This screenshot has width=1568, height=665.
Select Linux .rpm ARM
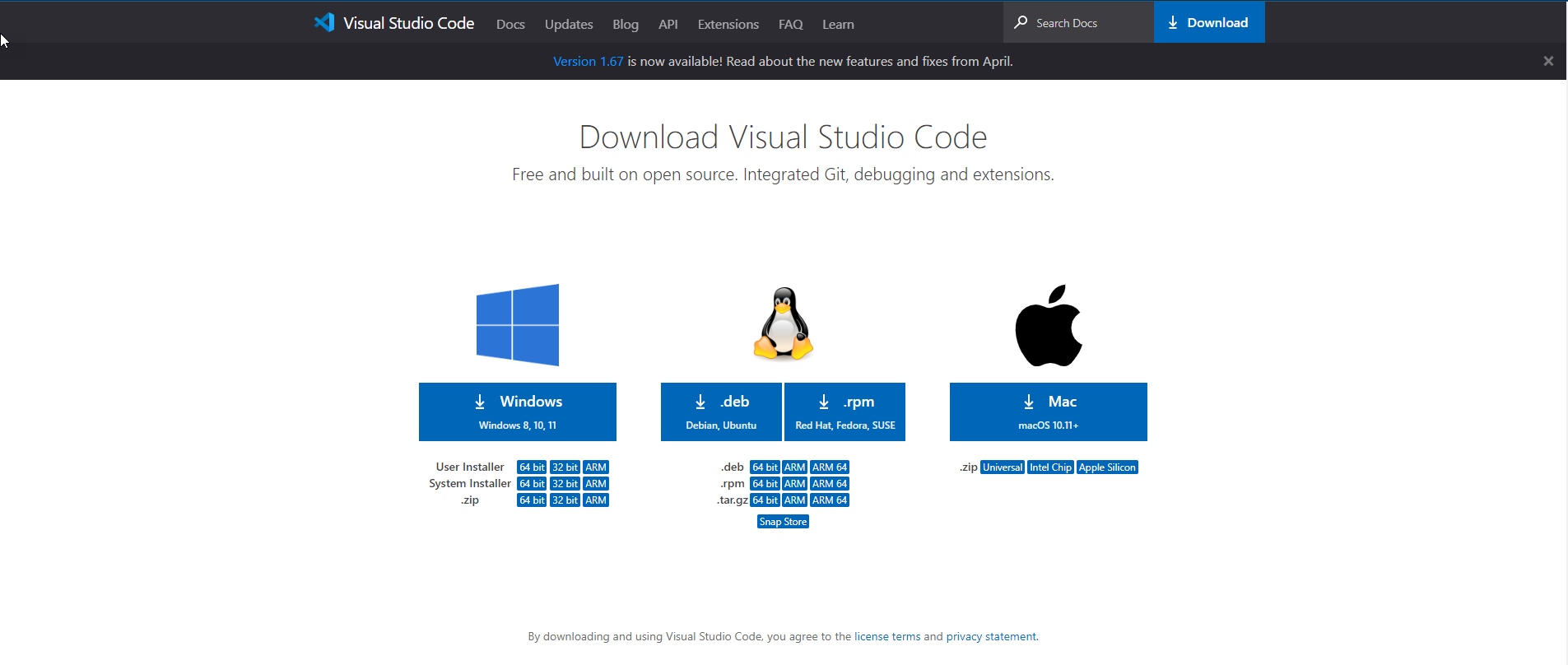click(x=794, y=483)
